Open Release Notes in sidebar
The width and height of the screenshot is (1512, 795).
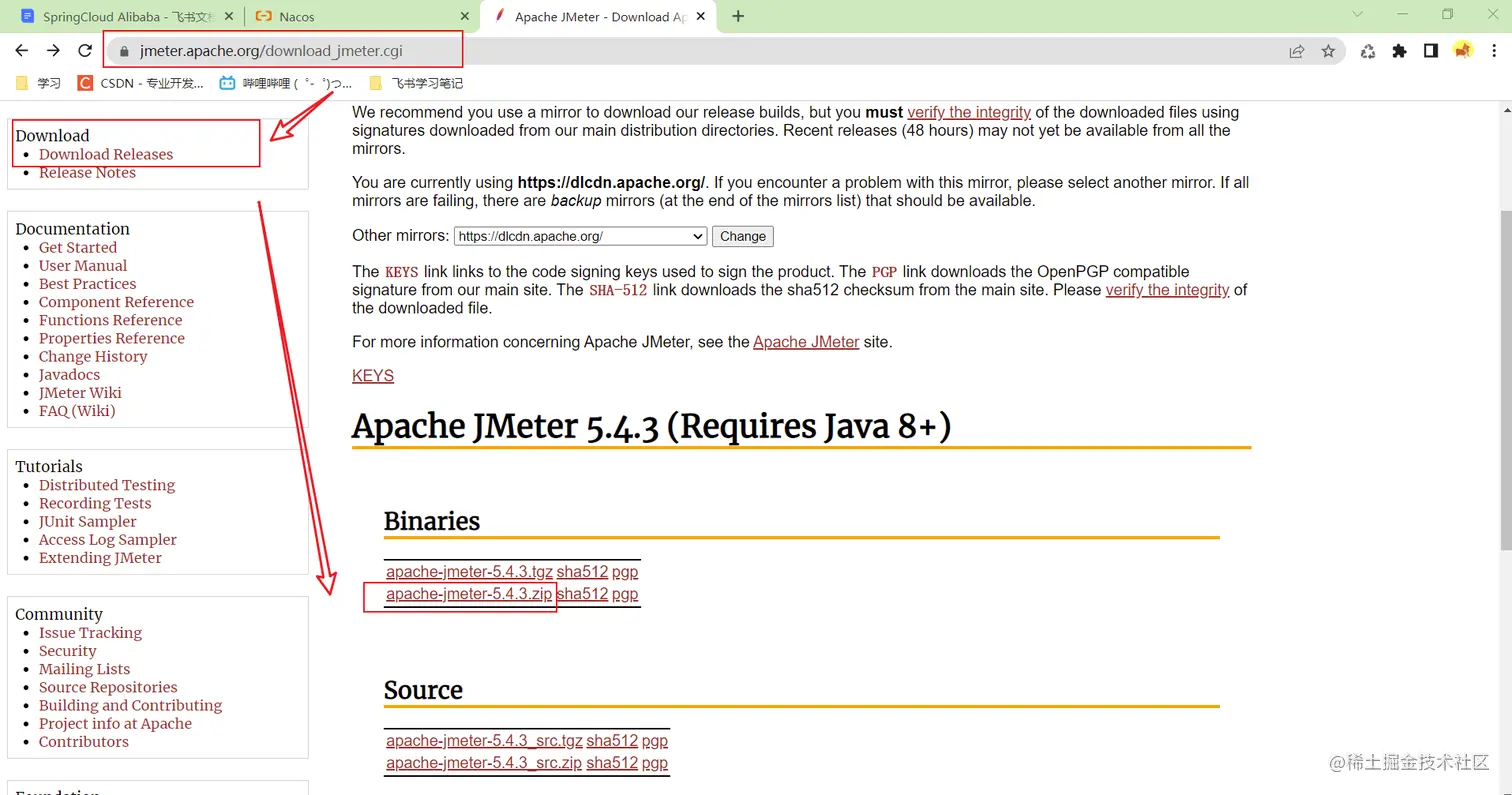[87, 172]
